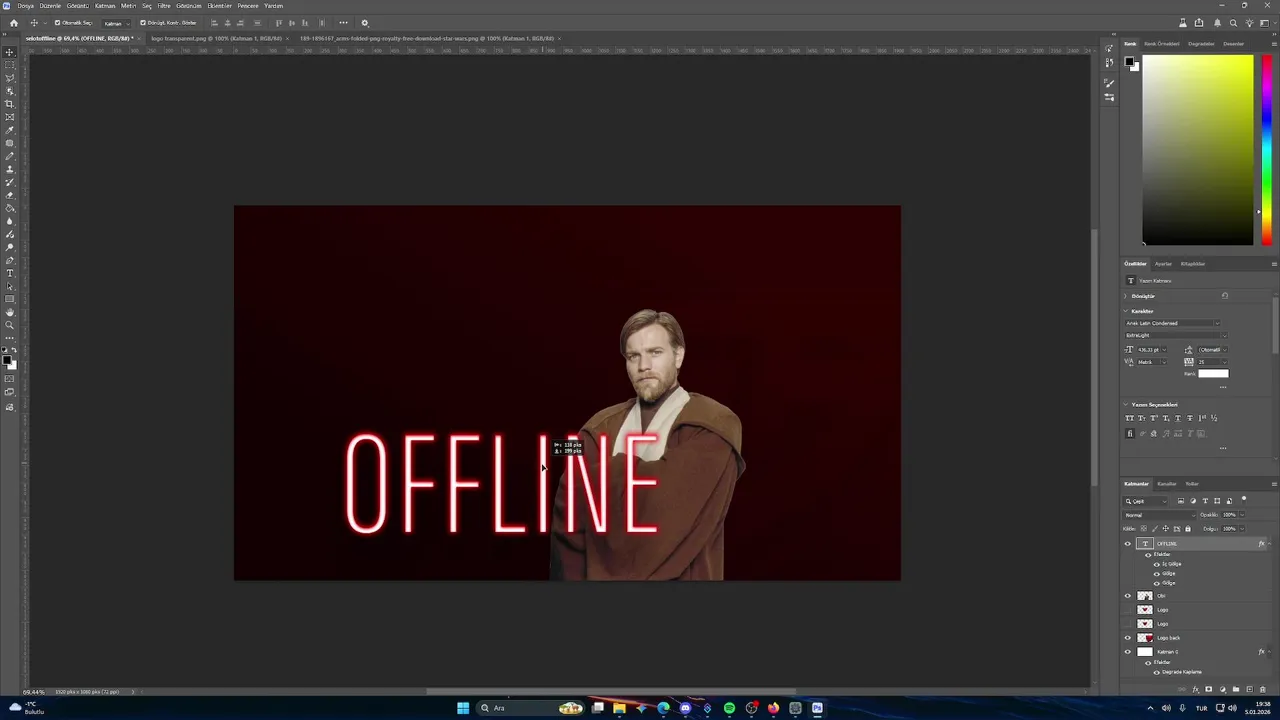Click the search icon at top right
The image size is (1280, 720).
(x=1233, y=23)
